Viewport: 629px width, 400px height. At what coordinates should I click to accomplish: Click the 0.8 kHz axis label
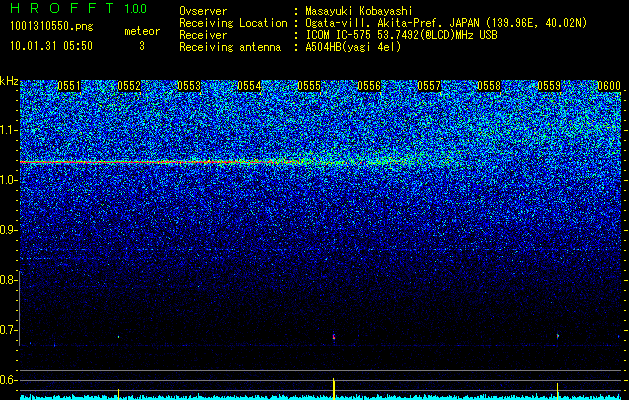tap(7, 280)
